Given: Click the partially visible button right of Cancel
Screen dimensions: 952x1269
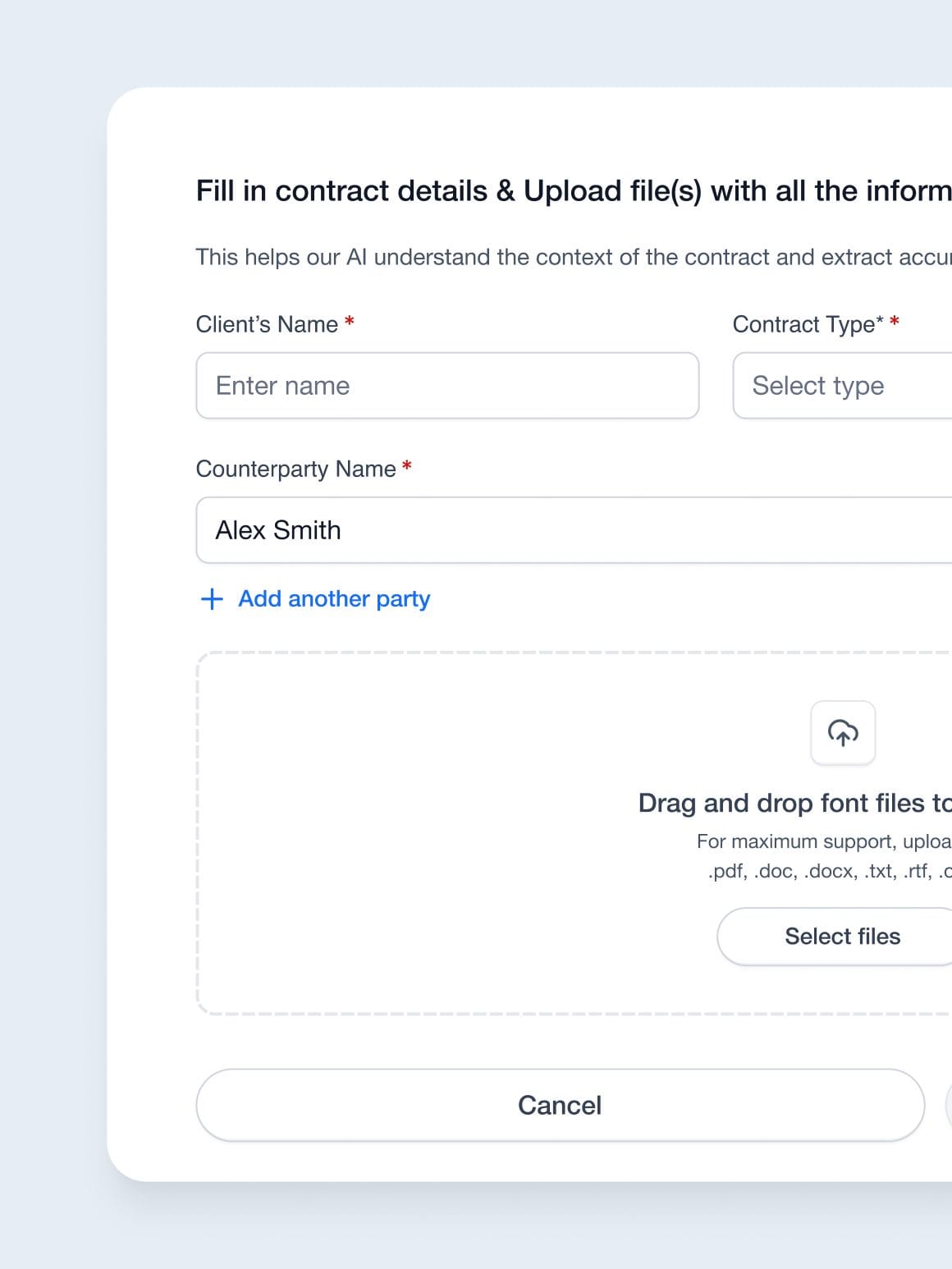Looking at the screenshot, I should [948, 1105].
